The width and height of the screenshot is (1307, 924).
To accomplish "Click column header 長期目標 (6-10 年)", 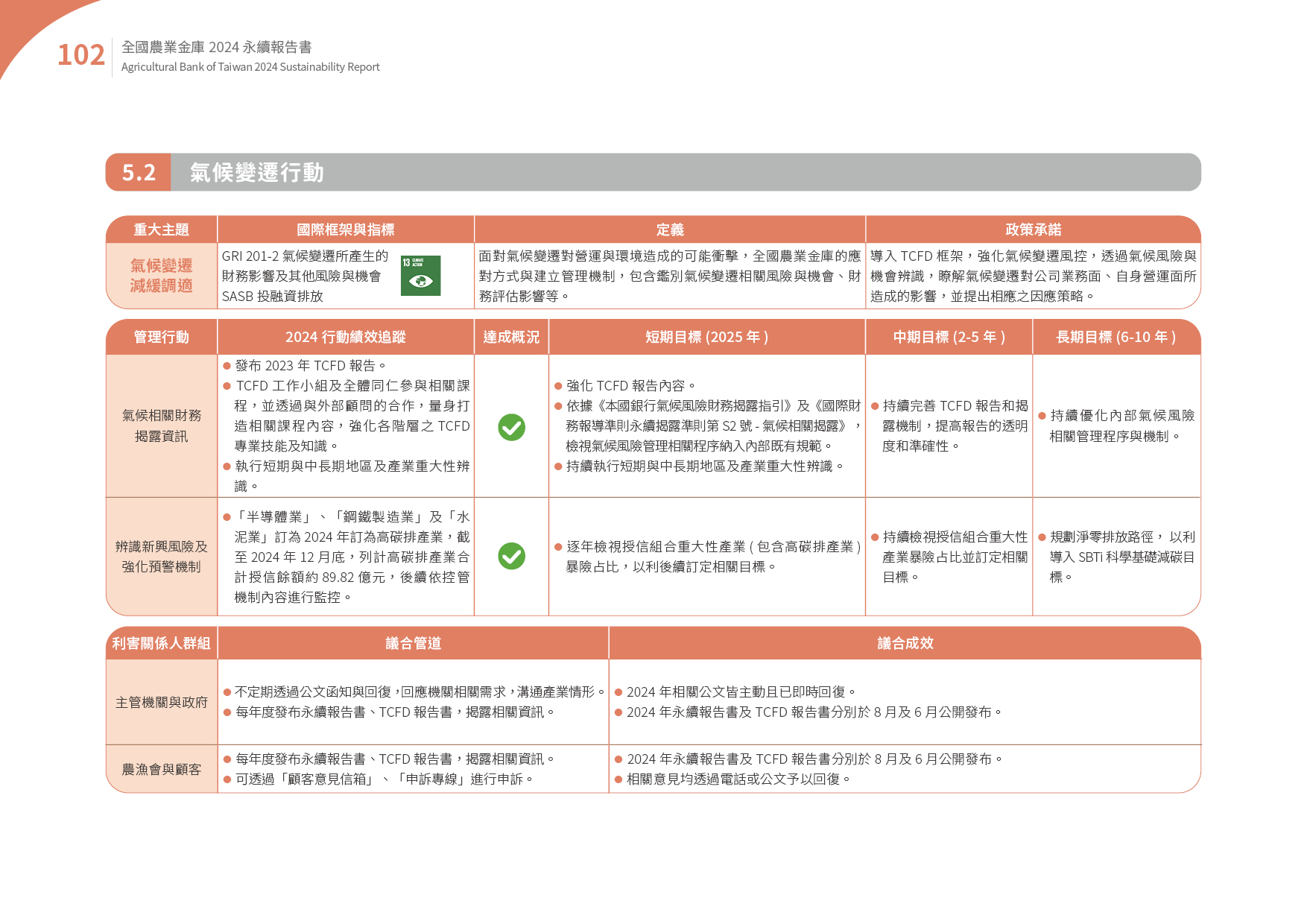I will point(1115,337).
